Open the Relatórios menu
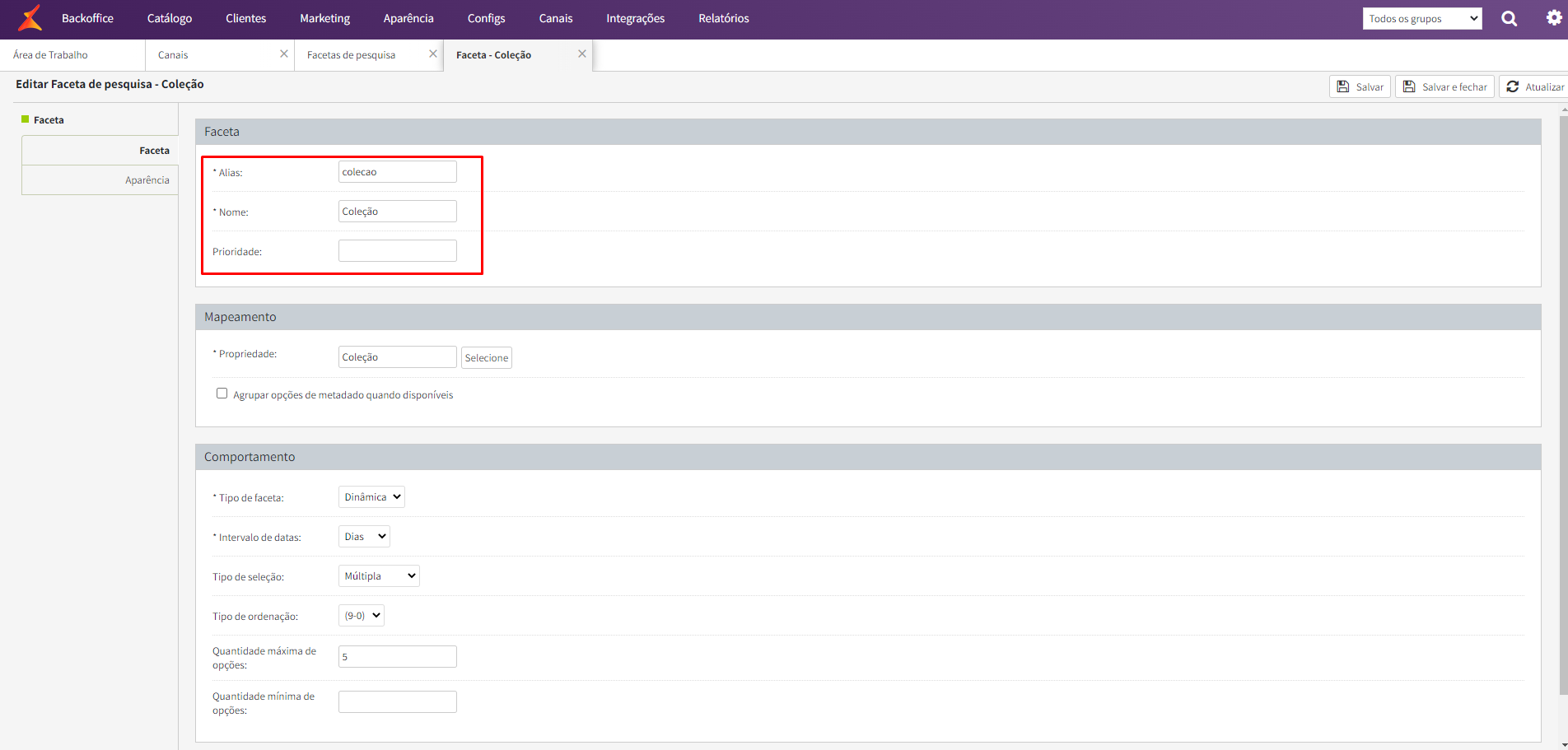 pos(724,18)
